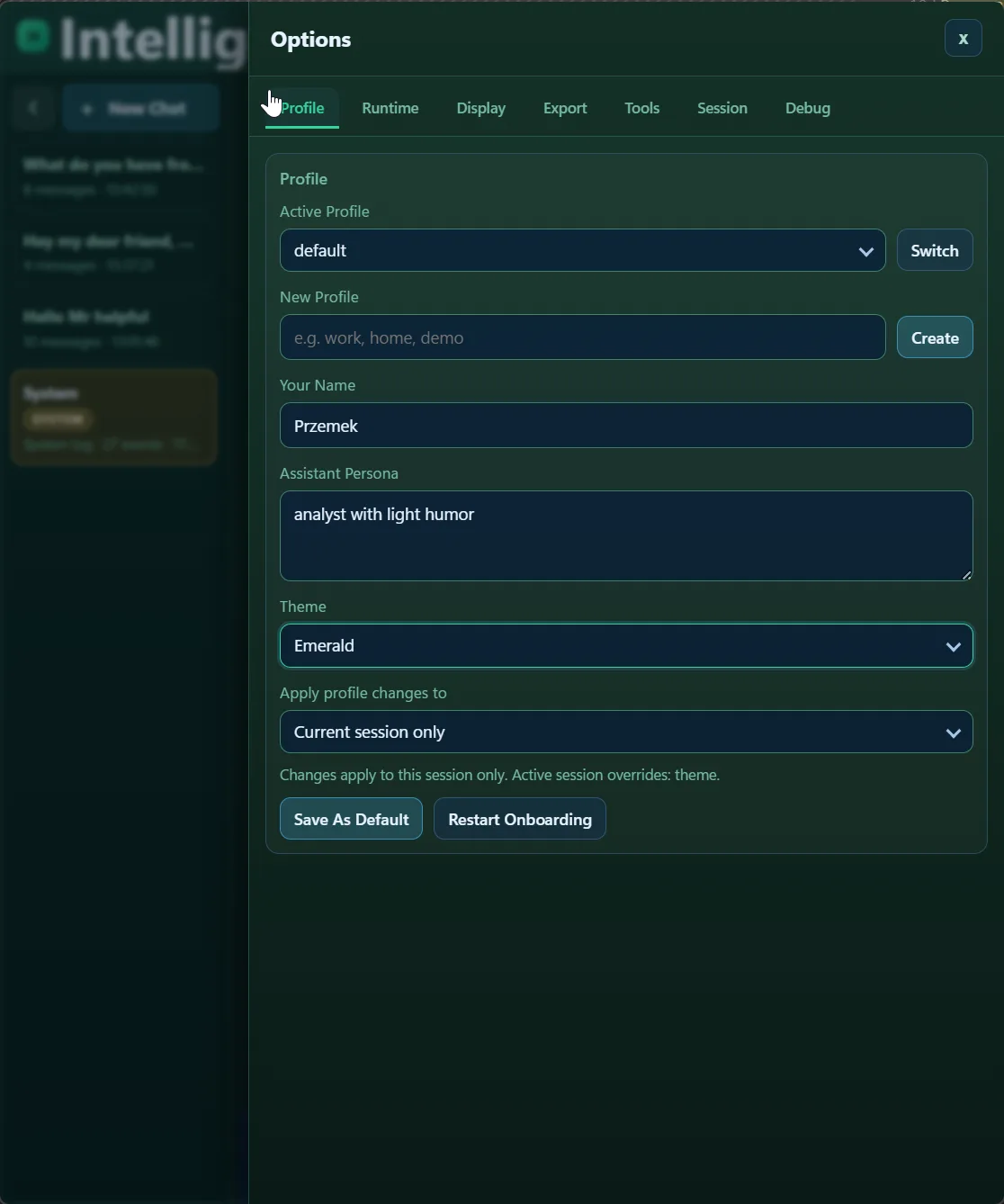Viewport: 1004px width, 1204px height.
Task: Click the Switch profile button
Action: (x=934, y=250)
